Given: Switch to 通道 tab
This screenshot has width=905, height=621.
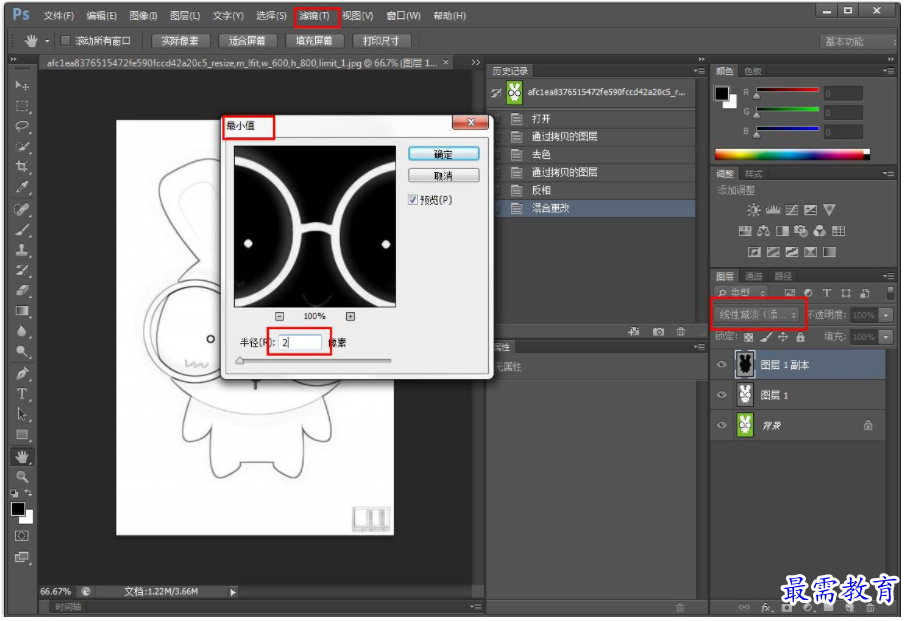Looking at the screenshot, I should click(753, 276).
